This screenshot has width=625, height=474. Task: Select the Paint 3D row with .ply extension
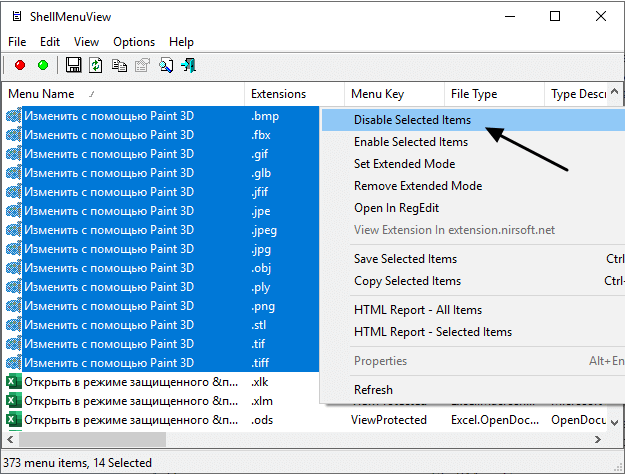[163, 287]
